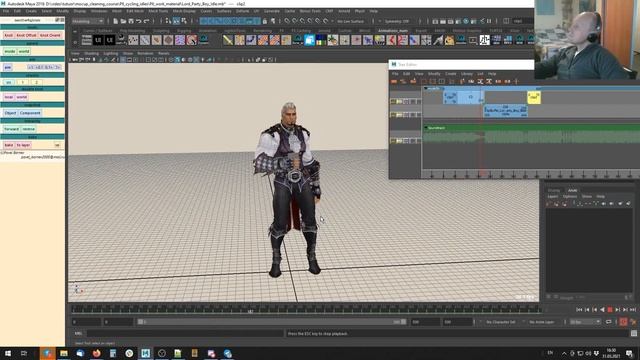Click the first black UI shelf icon
640x360 pixels.
98,40
